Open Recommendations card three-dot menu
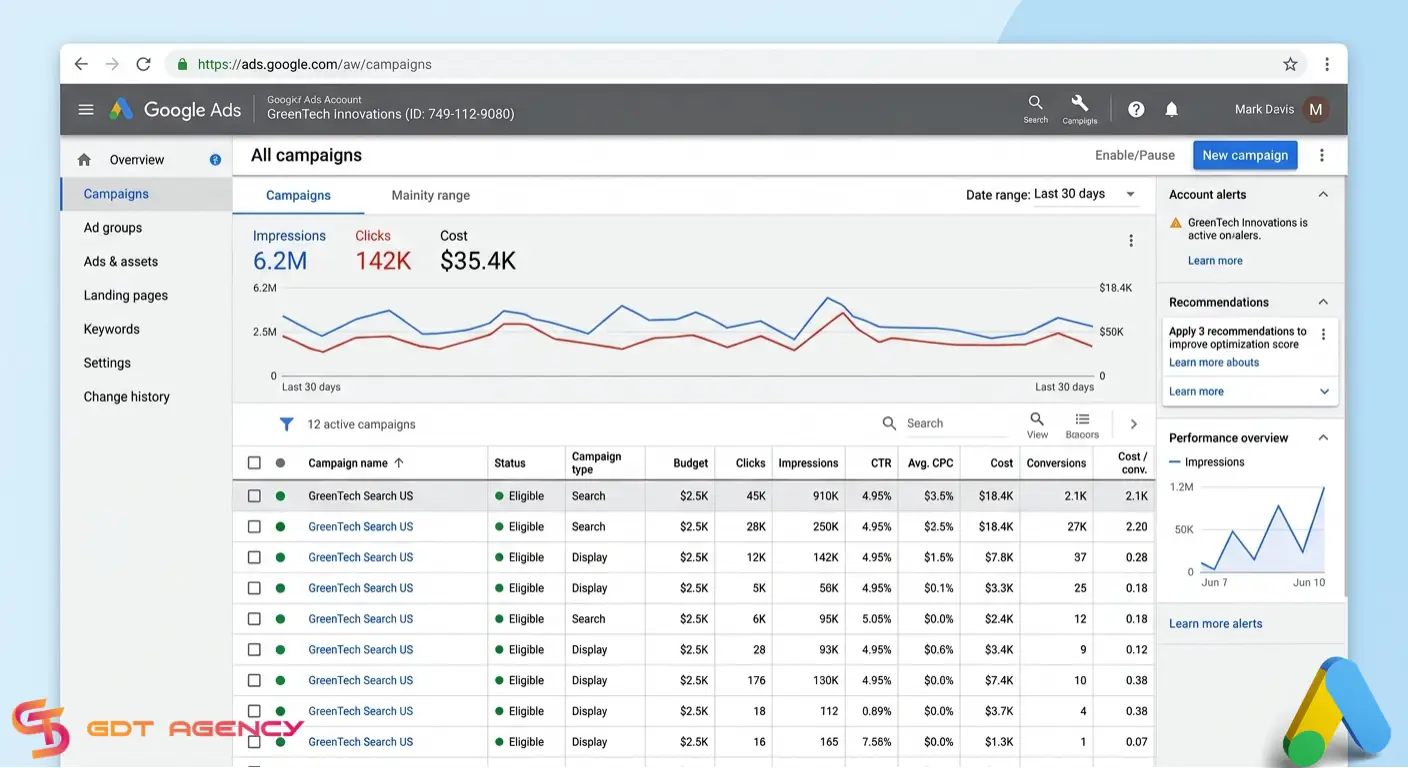Image resolution: width=1408 pixels, height=768 pixels. point(1324,335)
